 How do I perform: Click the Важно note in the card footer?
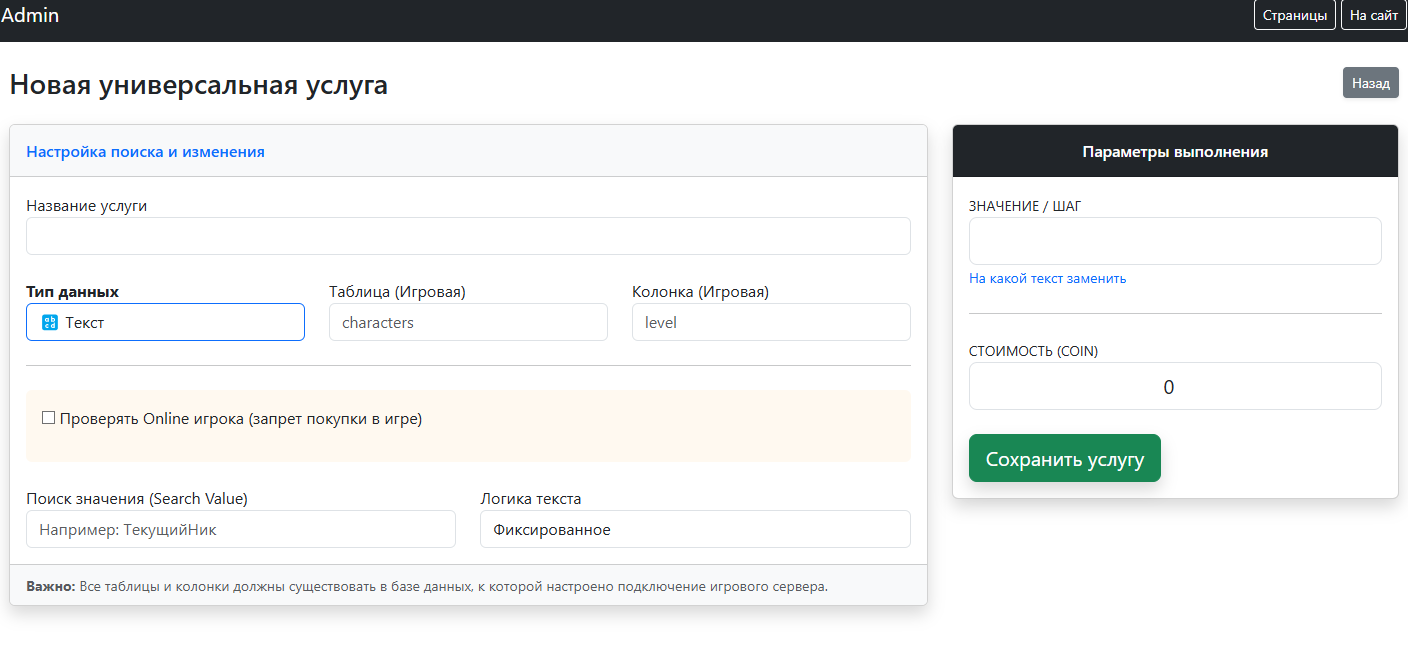(427, 586)
